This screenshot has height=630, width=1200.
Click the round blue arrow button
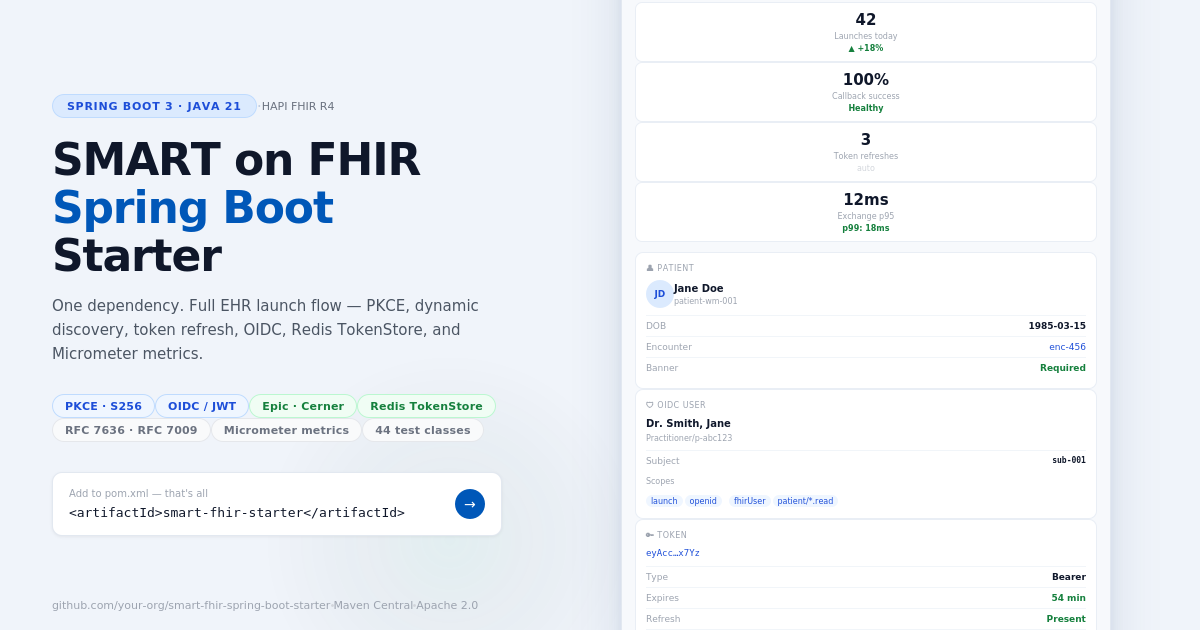(470, 504)
